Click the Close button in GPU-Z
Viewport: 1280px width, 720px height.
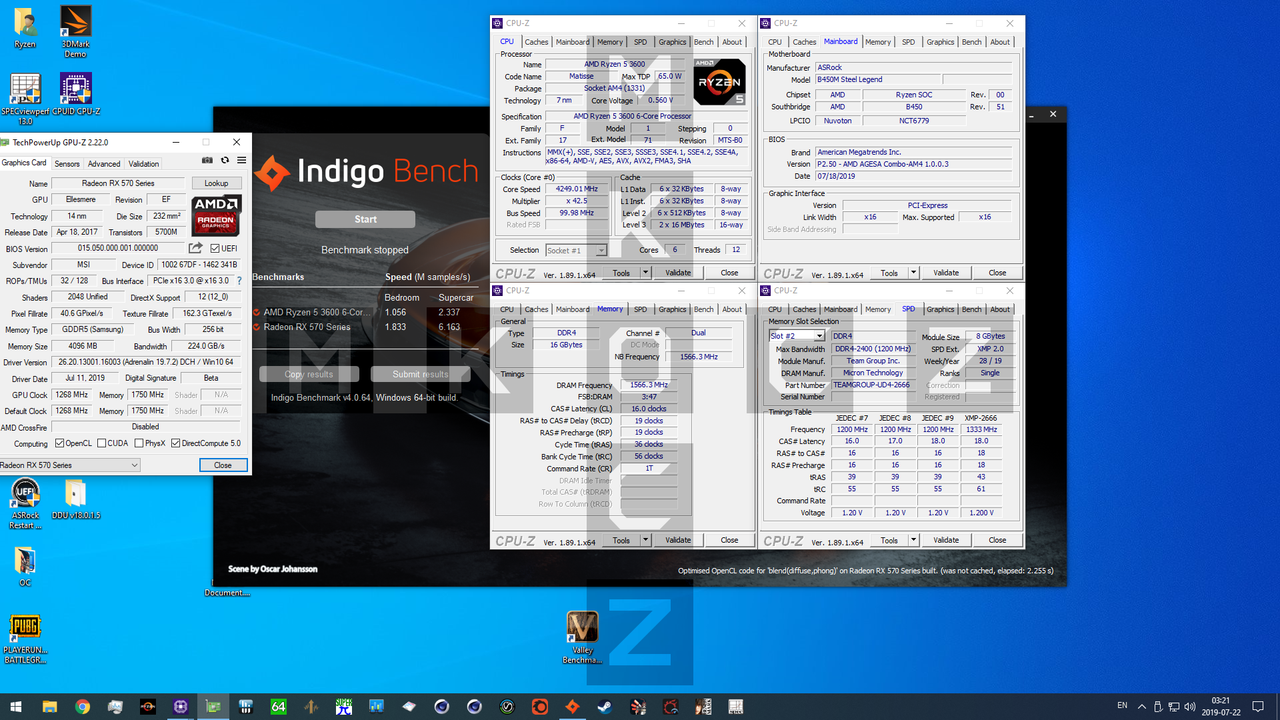(222, 465)
